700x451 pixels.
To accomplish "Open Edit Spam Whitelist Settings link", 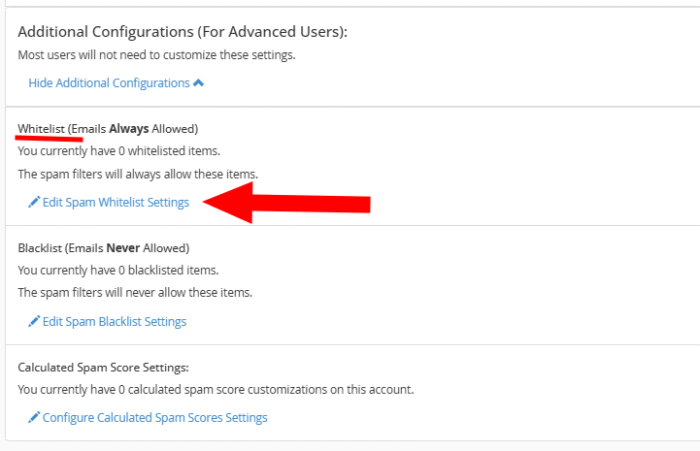I will [x=114, y=202].
